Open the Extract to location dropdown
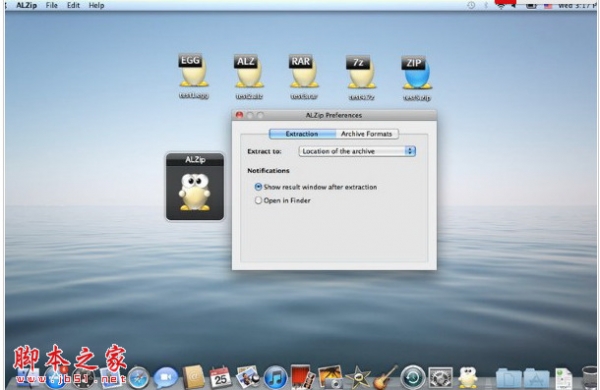Screen dimensions: 600x390 357,151
